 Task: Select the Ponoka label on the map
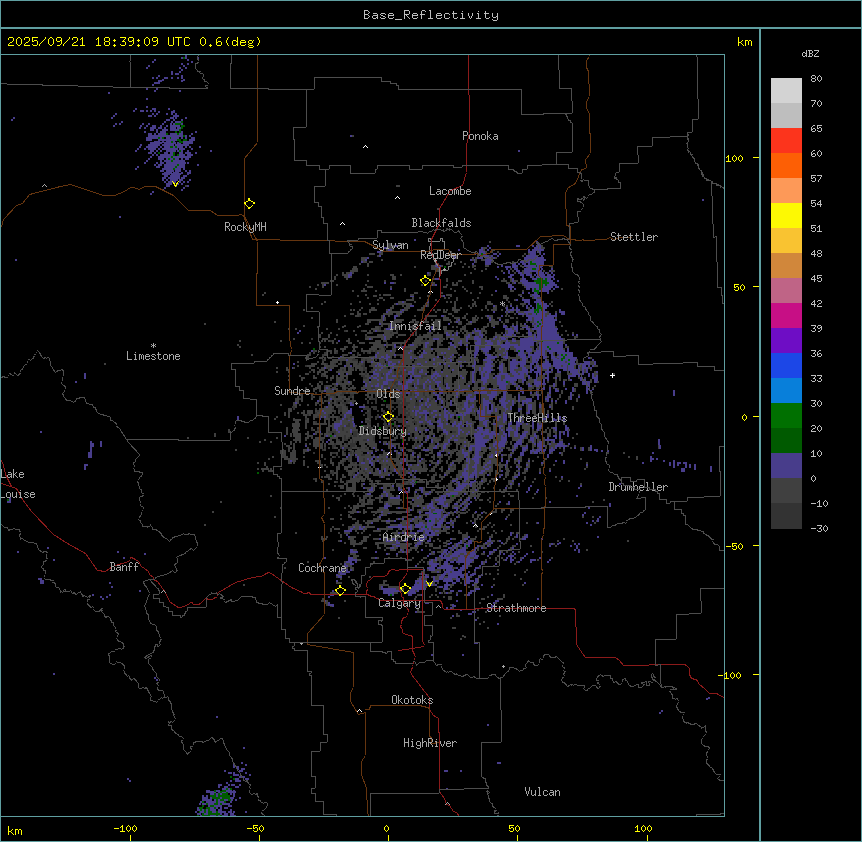click(x=480, y=136)
